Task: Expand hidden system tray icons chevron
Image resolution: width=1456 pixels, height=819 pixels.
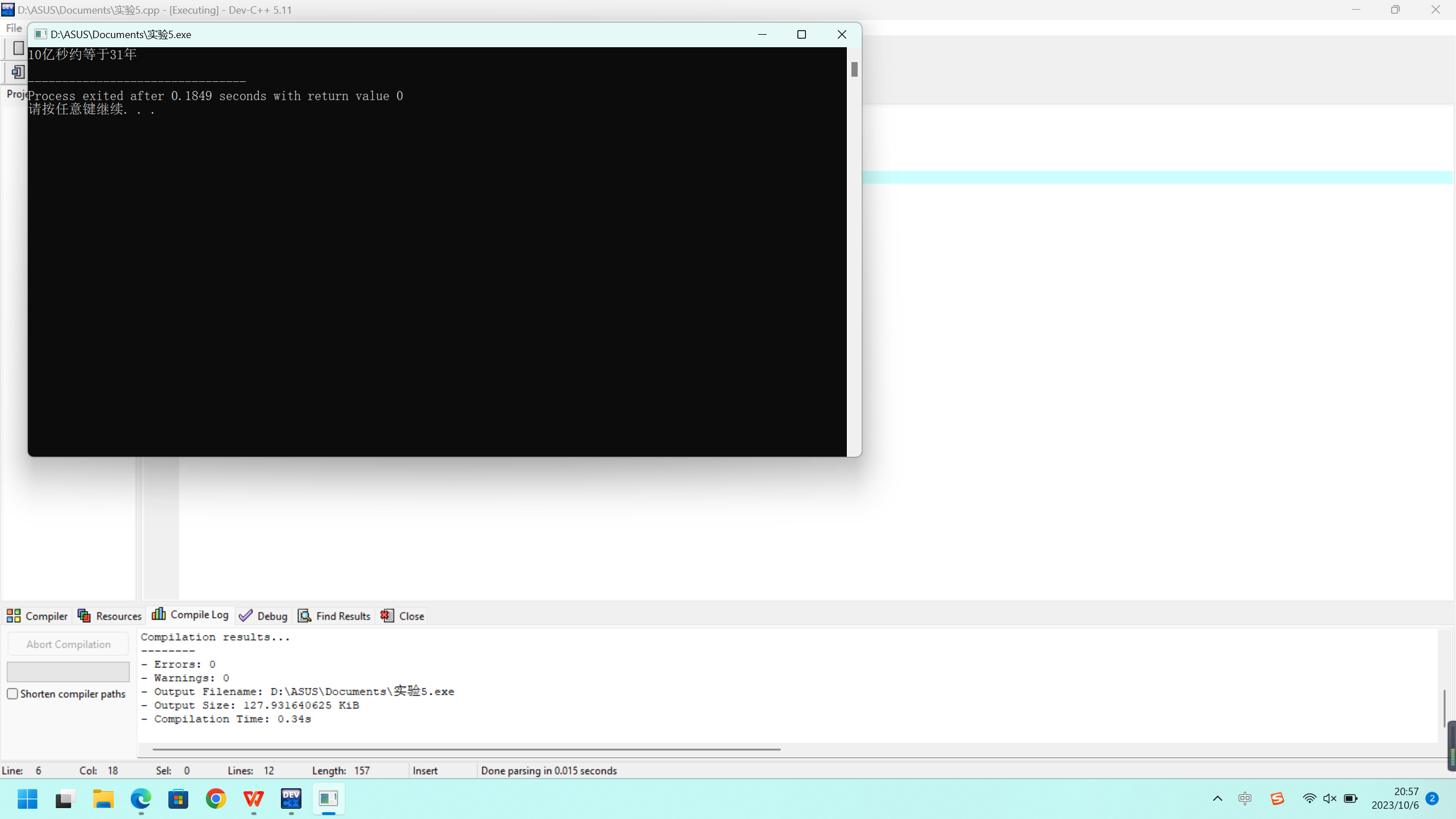Action: tap(1218, 799)
